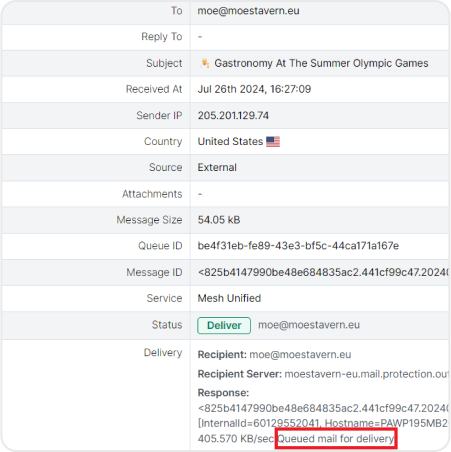Select the To address moe@moestavern.eu

point(248,11)
